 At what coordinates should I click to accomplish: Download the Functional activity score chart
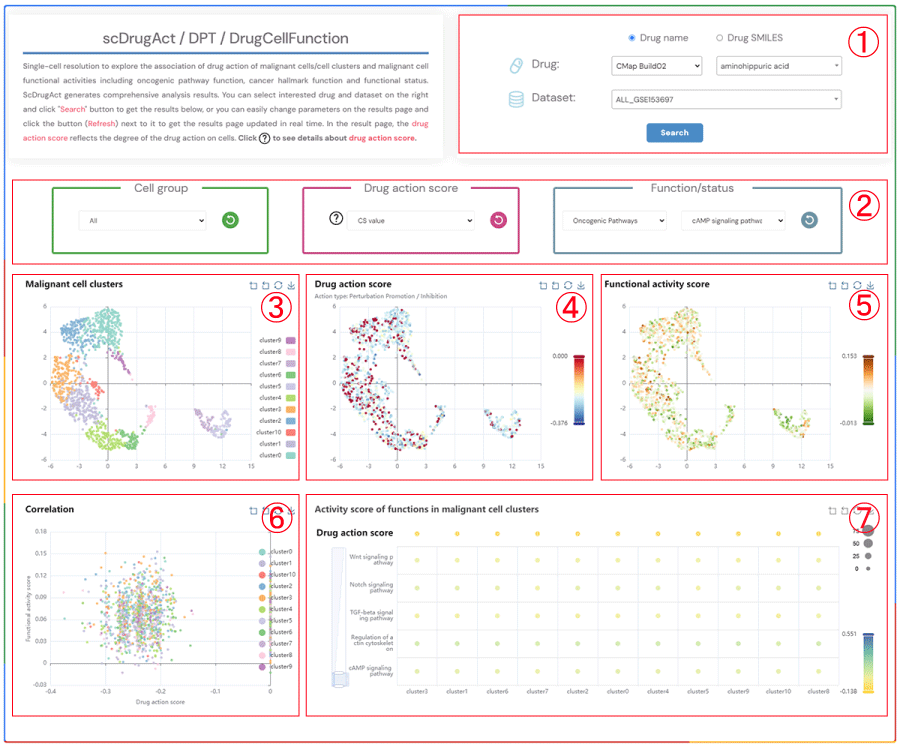click(870, 285)
